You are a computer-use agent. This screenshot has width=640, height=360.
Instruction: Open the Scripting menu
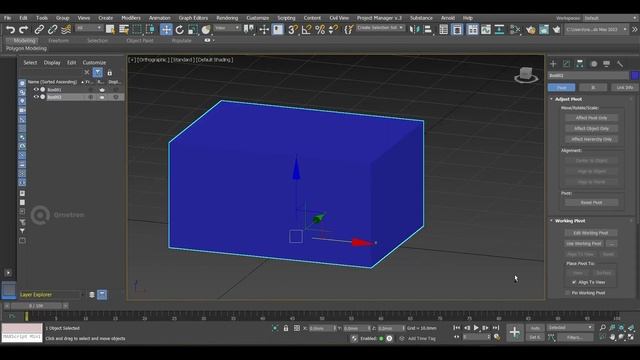286,18
